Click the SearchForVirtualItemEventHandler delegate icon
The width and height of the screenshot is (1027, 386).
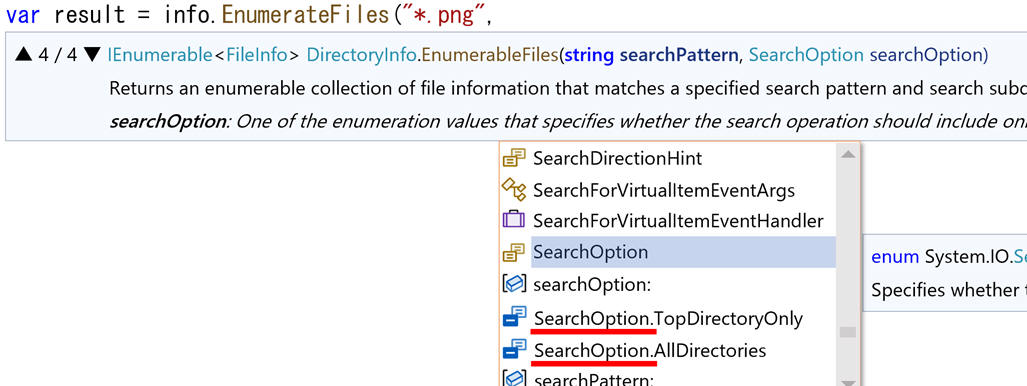(514, 220)
